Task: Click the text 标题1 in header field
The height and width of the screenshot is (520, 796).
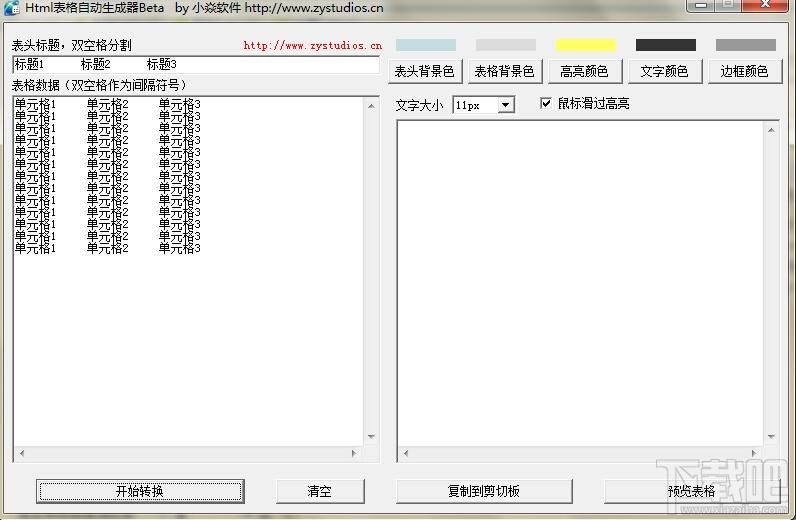Action: (29, 64)
